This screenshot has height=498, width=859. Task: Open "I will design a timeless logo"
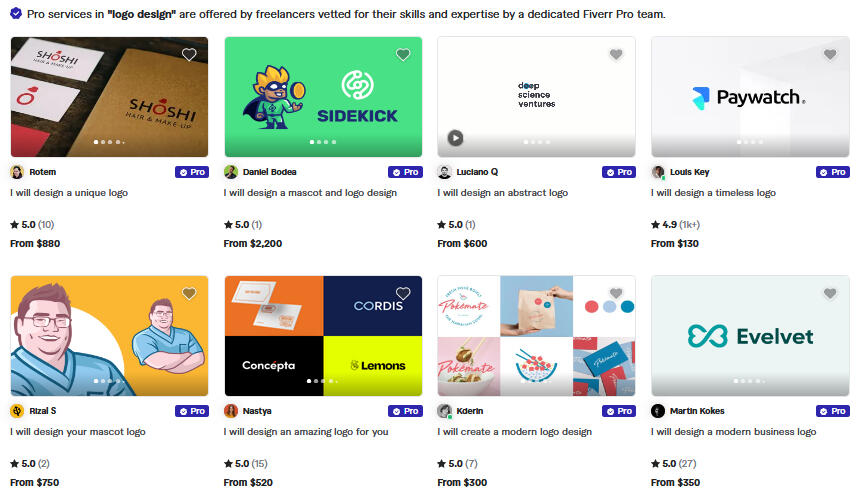pos(713,193)
